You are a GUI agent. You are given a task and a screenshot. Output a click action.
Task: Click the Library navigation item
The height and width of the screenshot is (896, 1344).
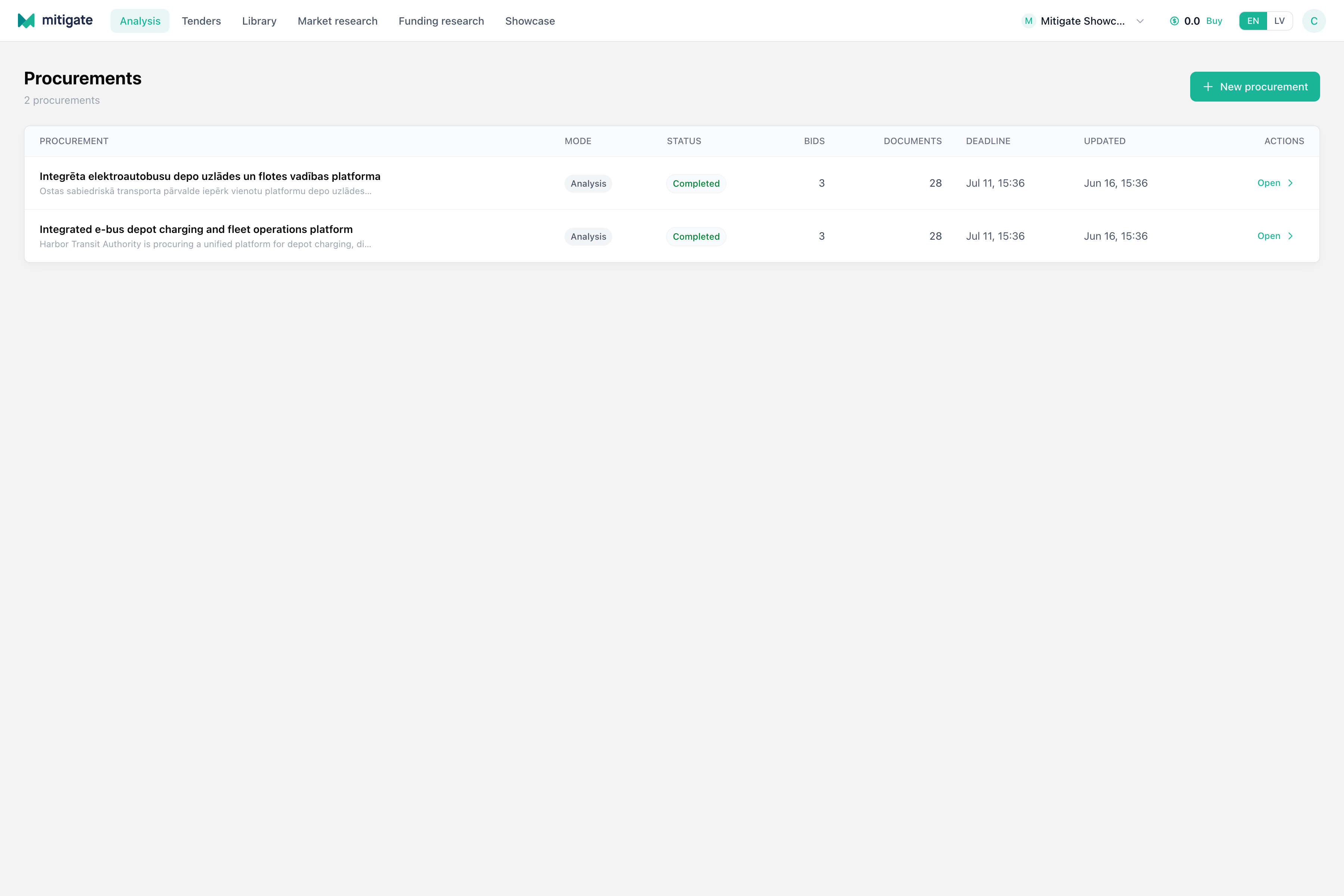(259, 21)
